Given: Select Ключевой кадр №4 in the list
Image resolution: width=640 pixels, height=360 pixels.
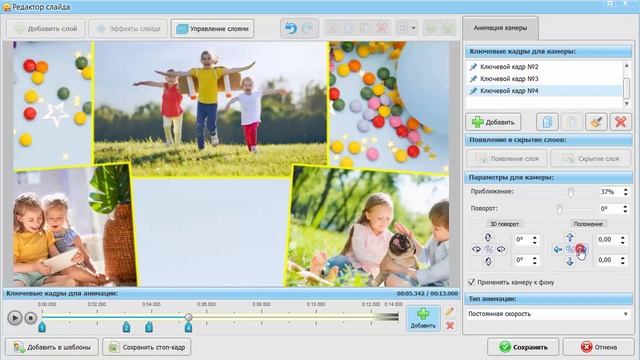Looking at the screenshot, I should tap(544, 91).
